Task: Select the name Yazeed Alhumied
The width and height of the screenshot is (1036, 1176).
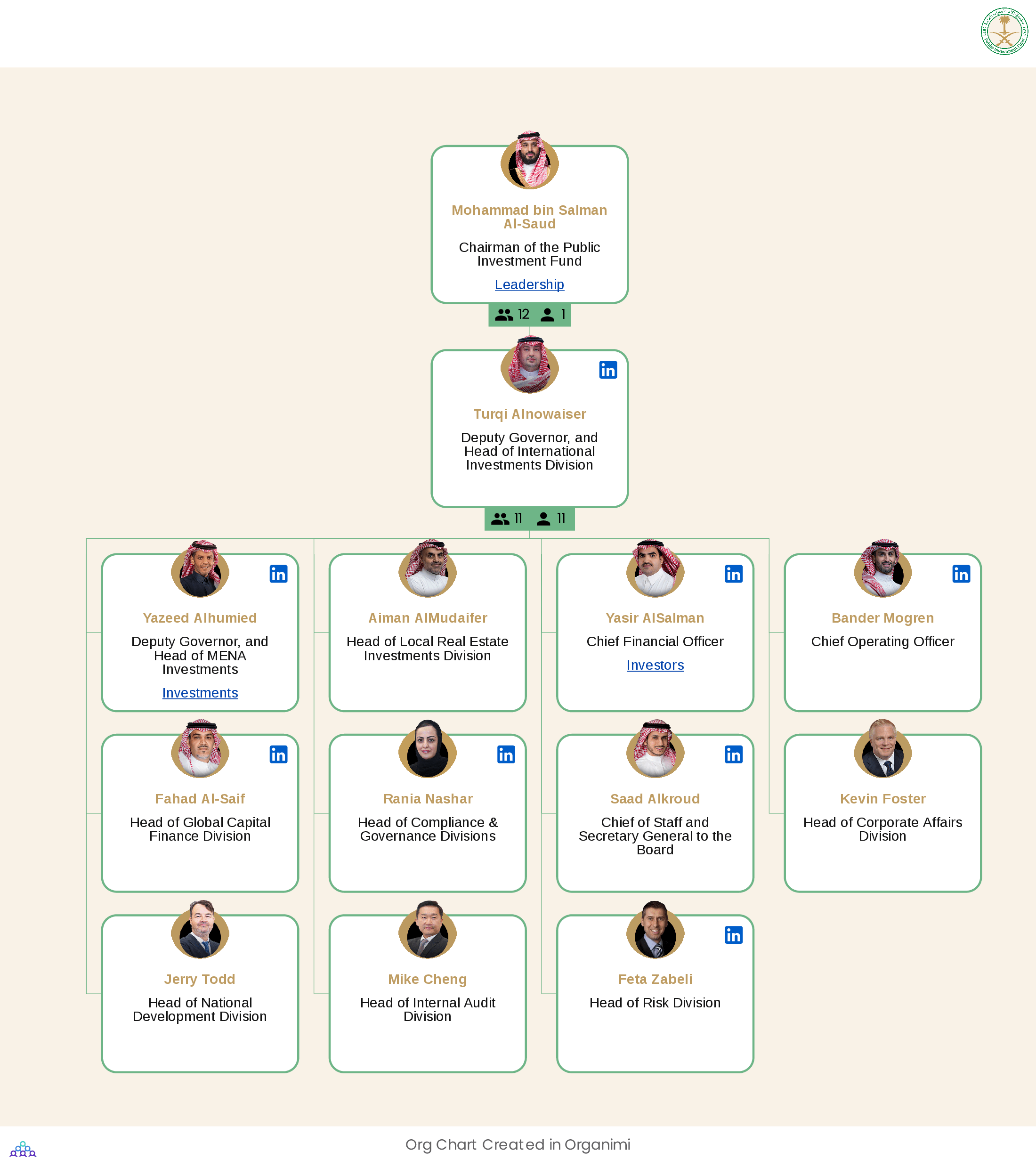Action: (200, 618)
